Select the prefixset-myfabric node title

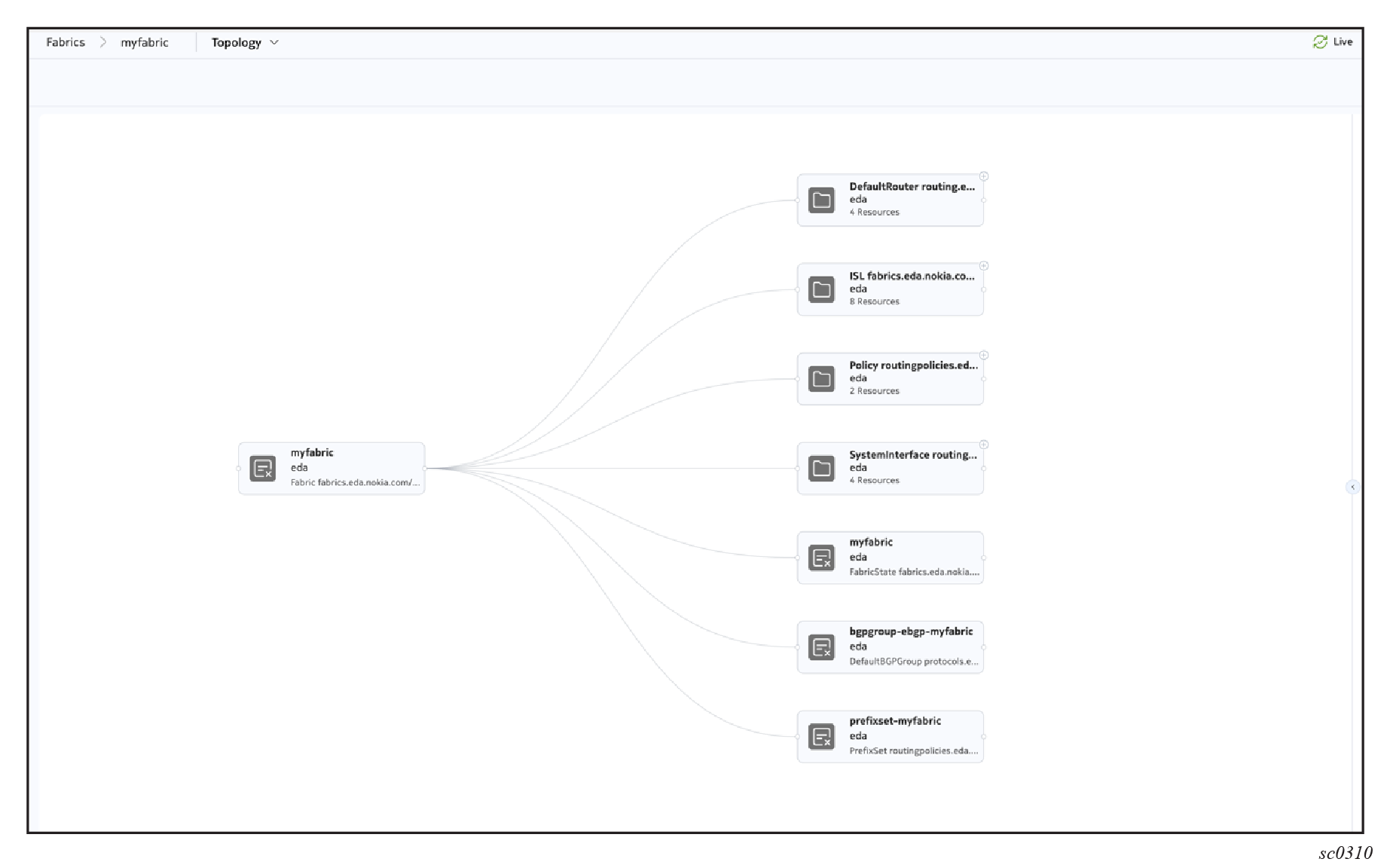895,721
